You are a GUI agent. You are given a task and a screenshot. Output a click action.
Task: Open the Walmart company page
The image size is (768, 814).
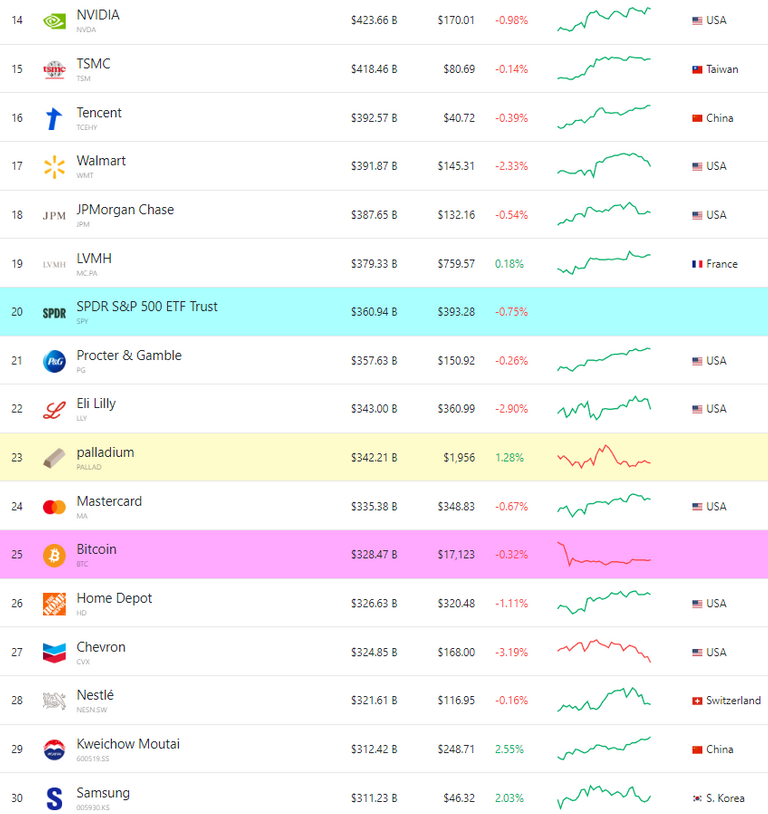(101, 161)
